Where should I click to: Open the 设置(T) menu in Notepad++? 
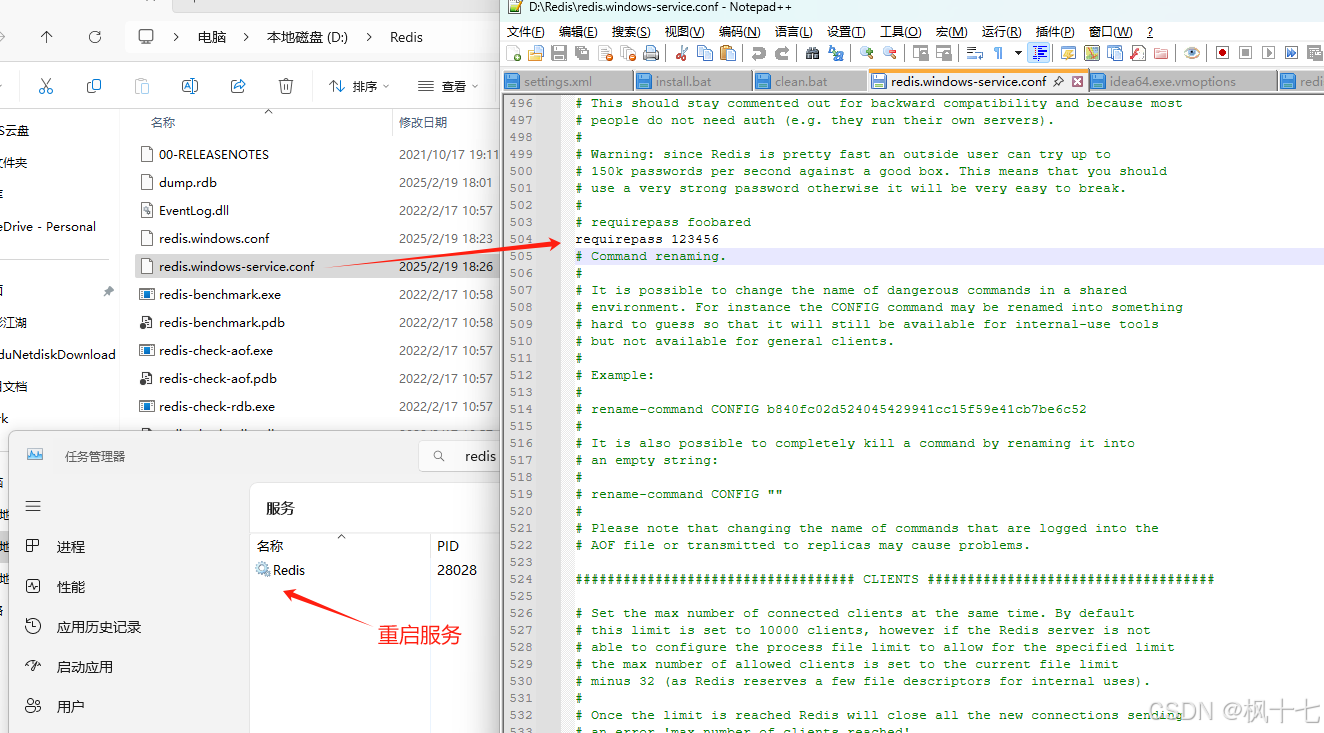[x=846, y=32]
